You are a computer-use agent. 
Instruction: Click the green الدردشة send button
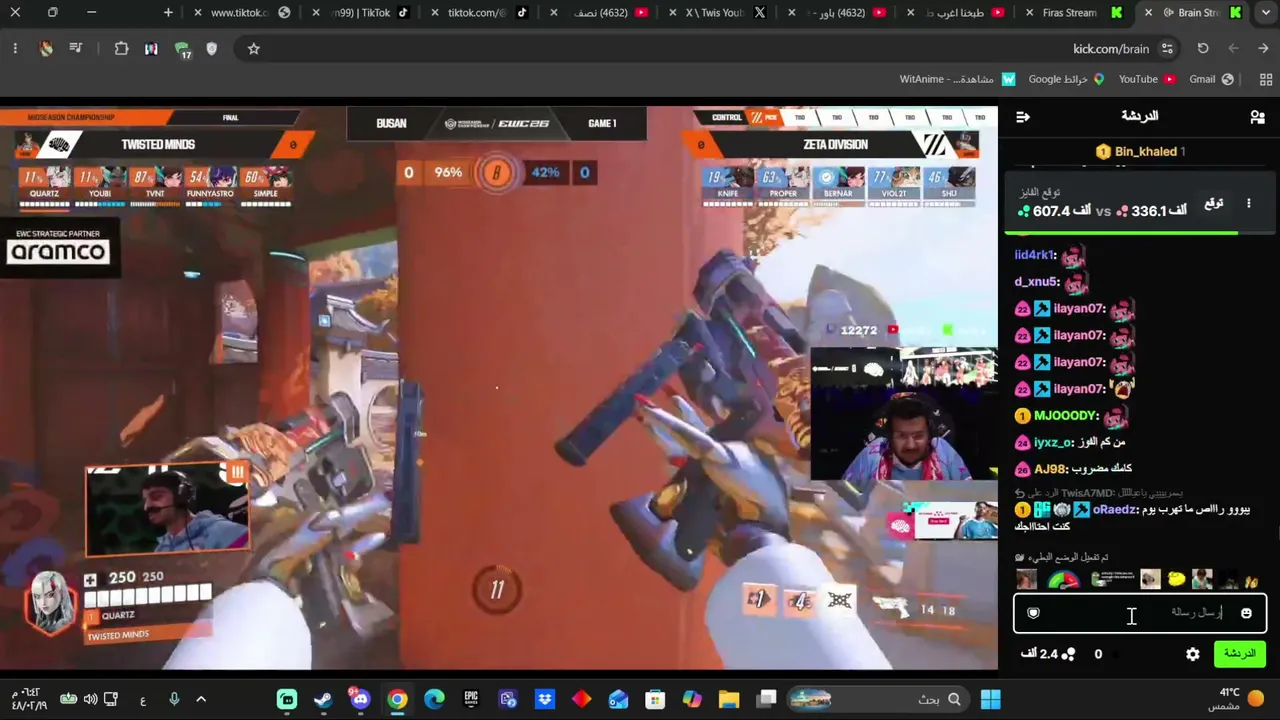coord(1239,654)
